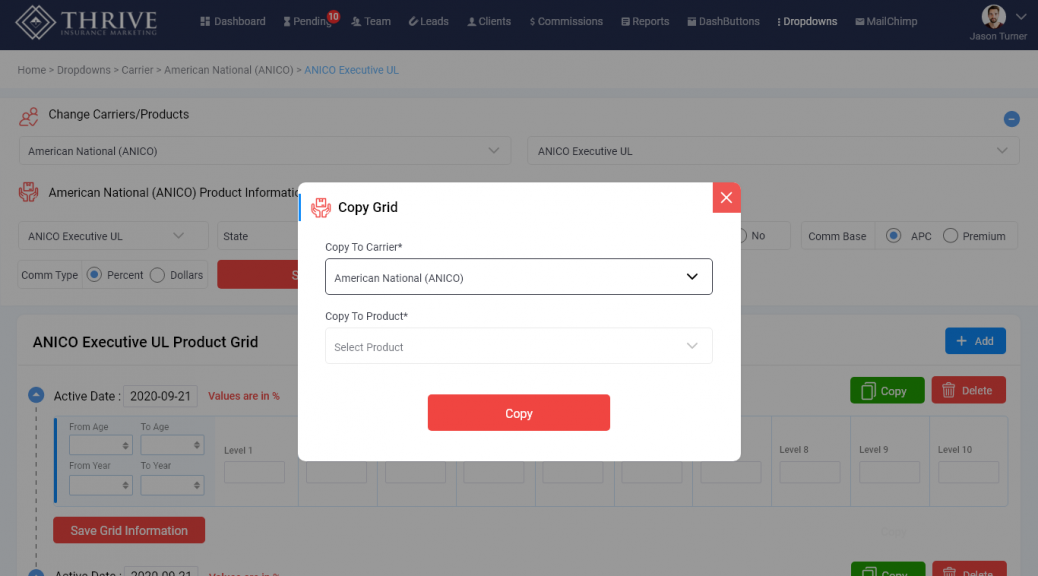This screenshot has width=1038, height=576.
Task: Open the carrier dropdown under Change Carriers/Products
Action: (265, 151)
